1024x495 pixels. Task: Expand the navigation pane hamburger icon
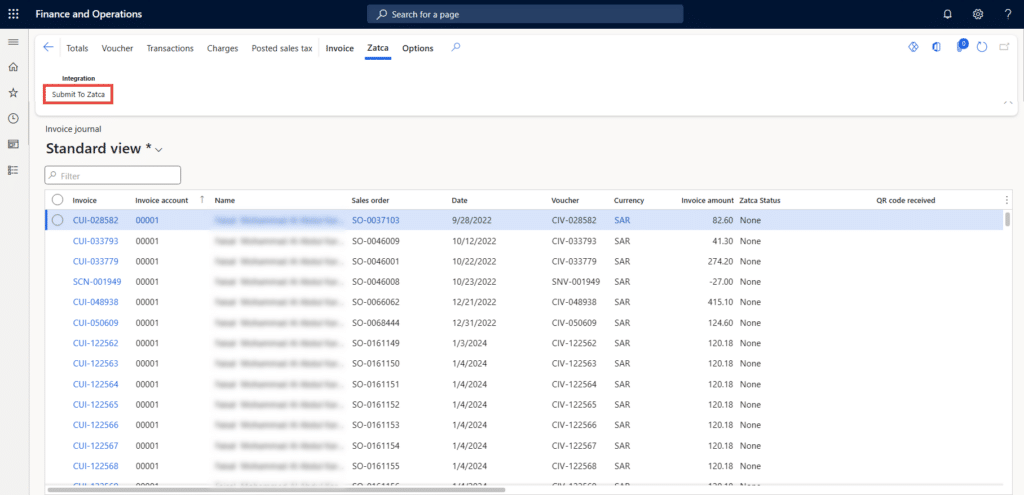tap(12, 42)
